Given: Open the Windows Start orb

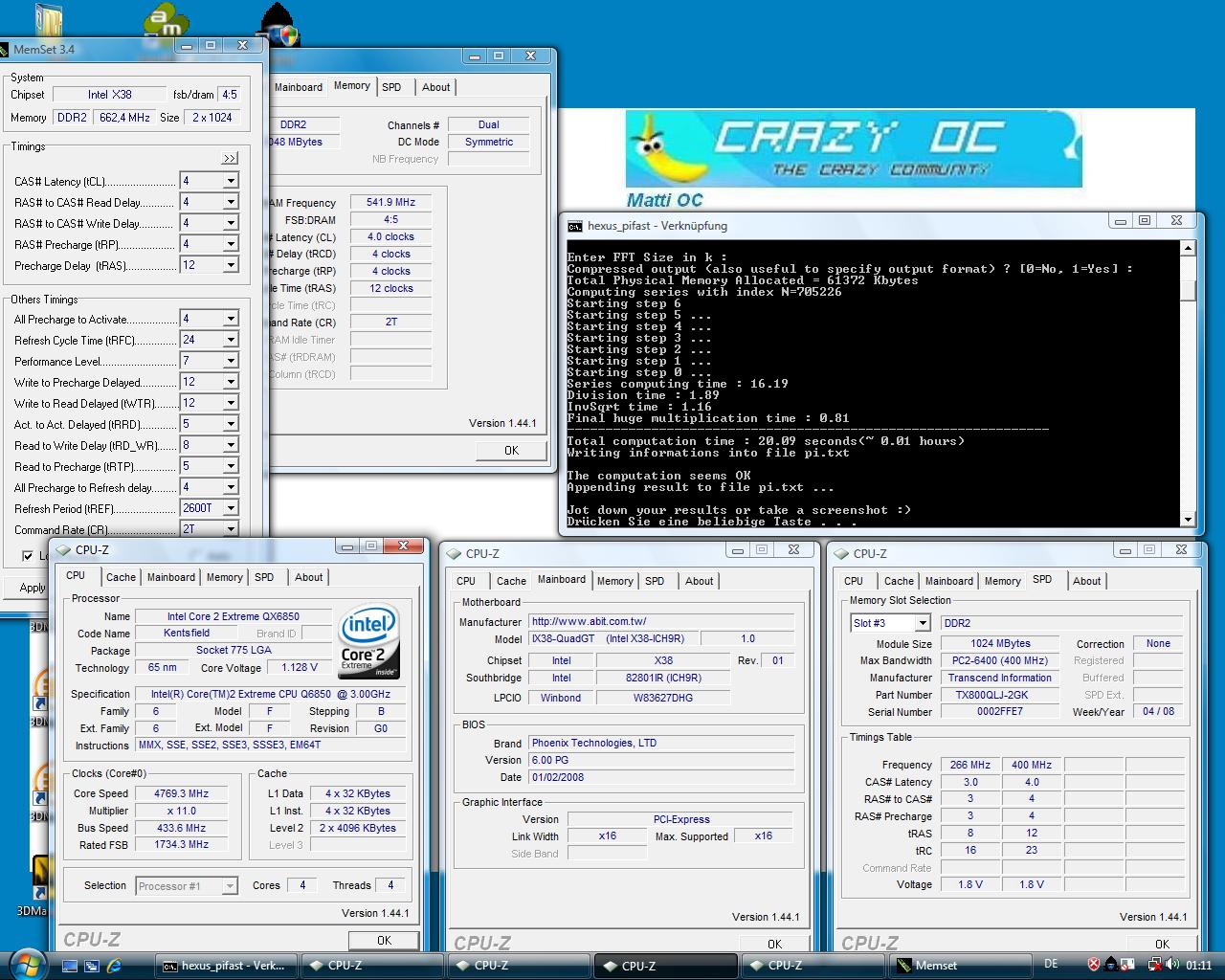Looking at the screenshot, I should pos(26,964).
